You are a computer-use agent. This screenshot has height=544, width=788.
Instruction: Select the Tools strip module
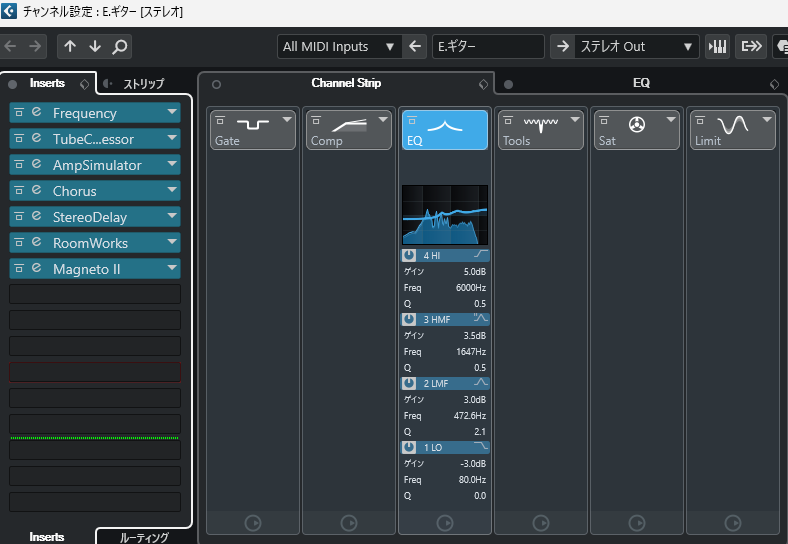click(540, 130)
